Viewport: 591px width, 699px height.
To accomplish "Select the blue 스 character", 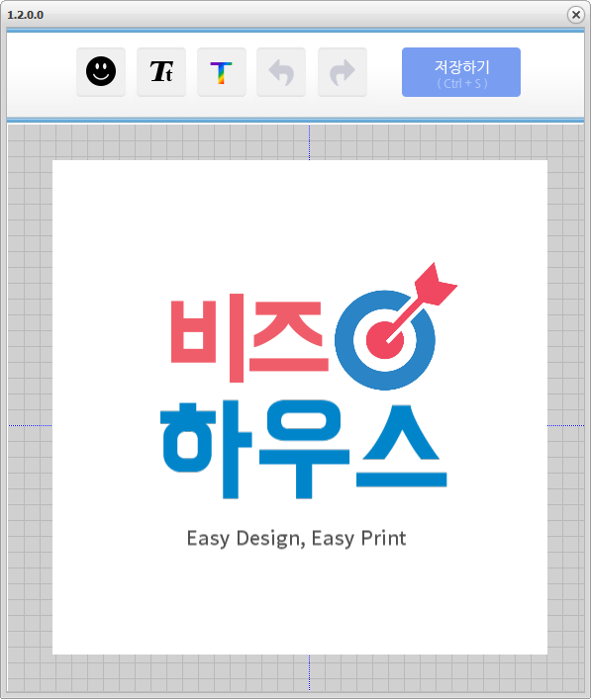I will tap(401, 446).
